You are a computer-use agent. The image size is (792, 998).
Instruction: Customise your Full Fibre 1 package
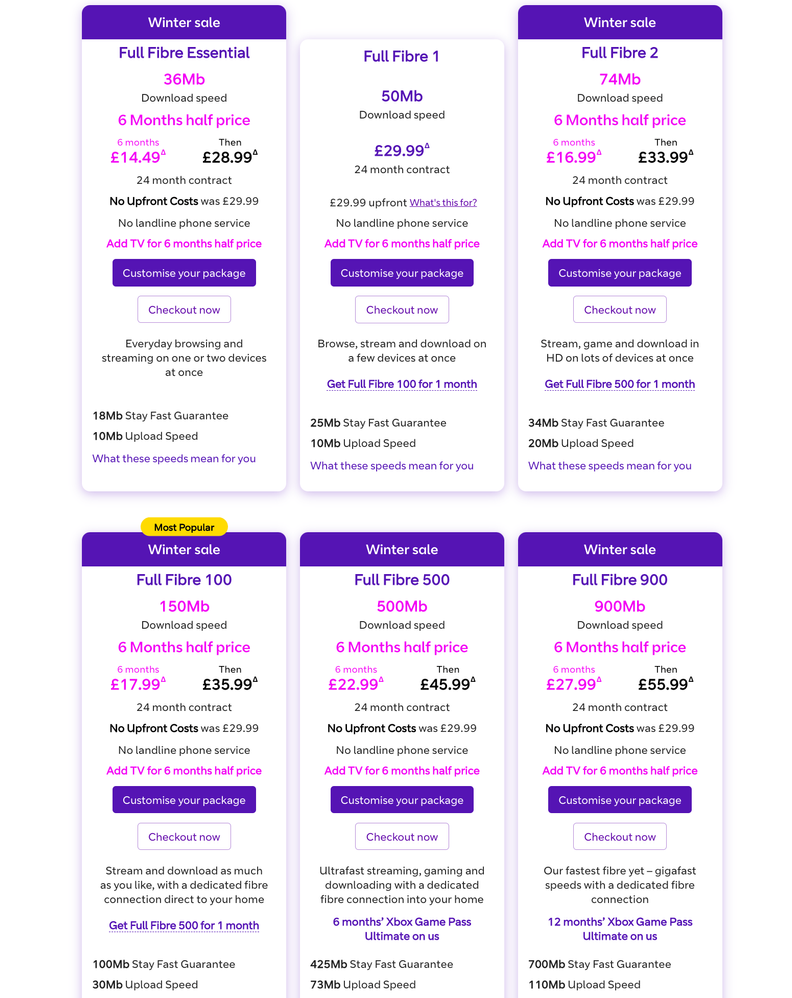click(402, 273)
